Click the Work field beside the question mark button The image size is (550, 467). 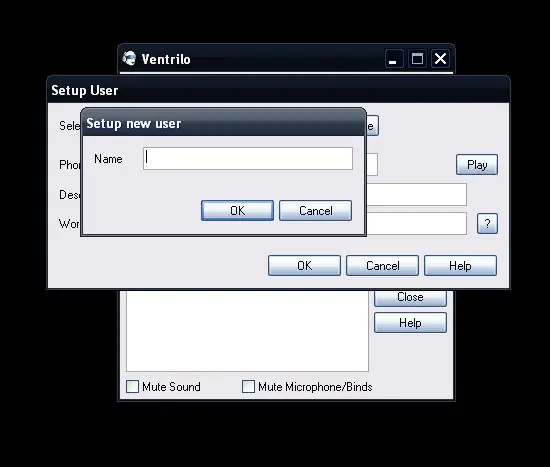coord(416,224)
